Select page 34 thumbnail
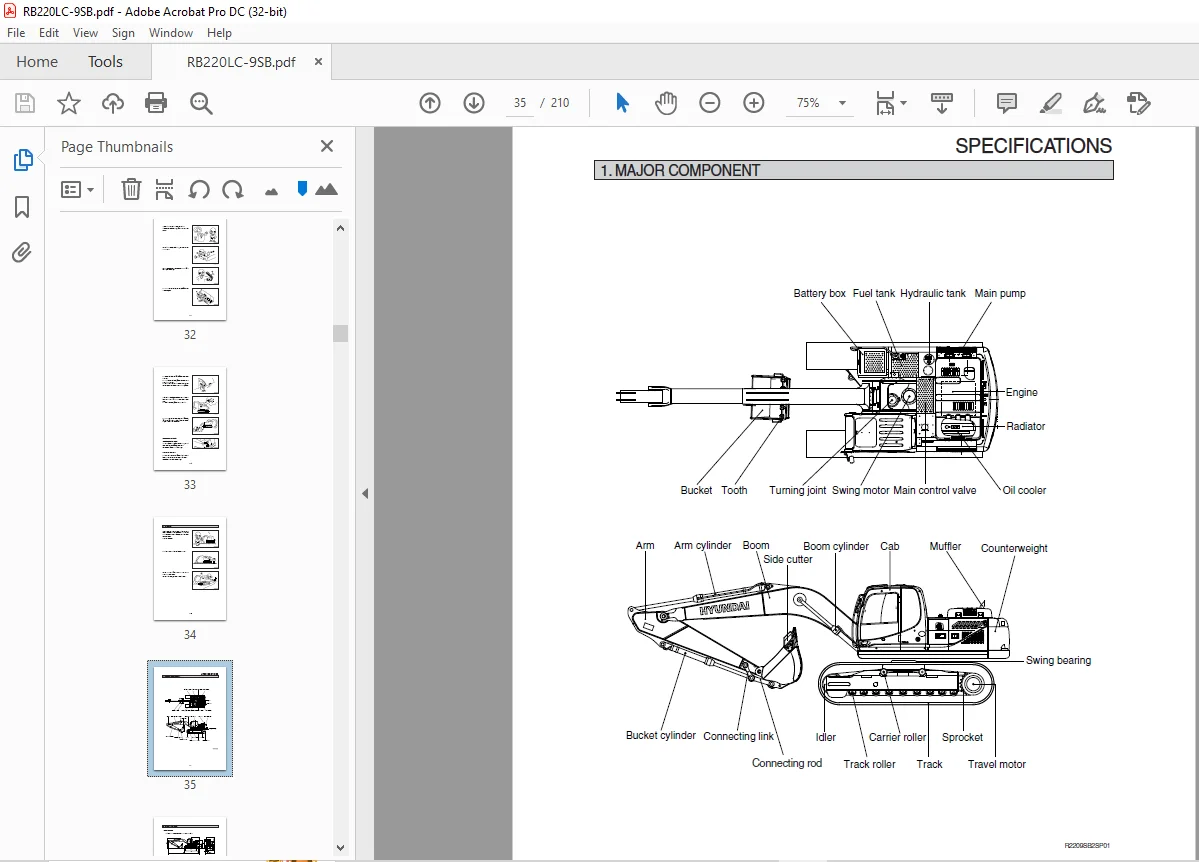 190,569
